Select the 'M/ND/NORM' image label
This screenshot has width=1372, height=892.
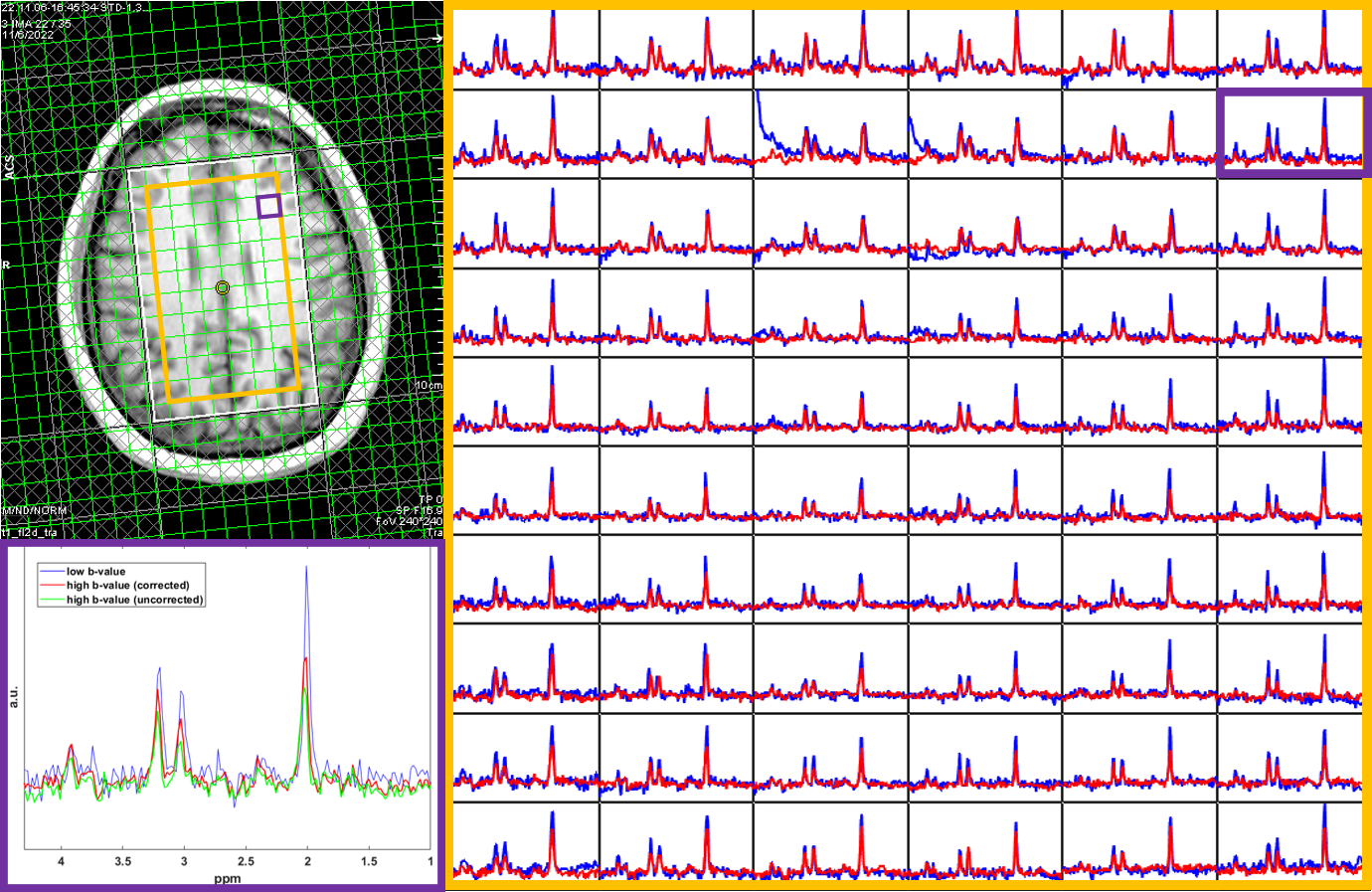(x=35, y=510)
